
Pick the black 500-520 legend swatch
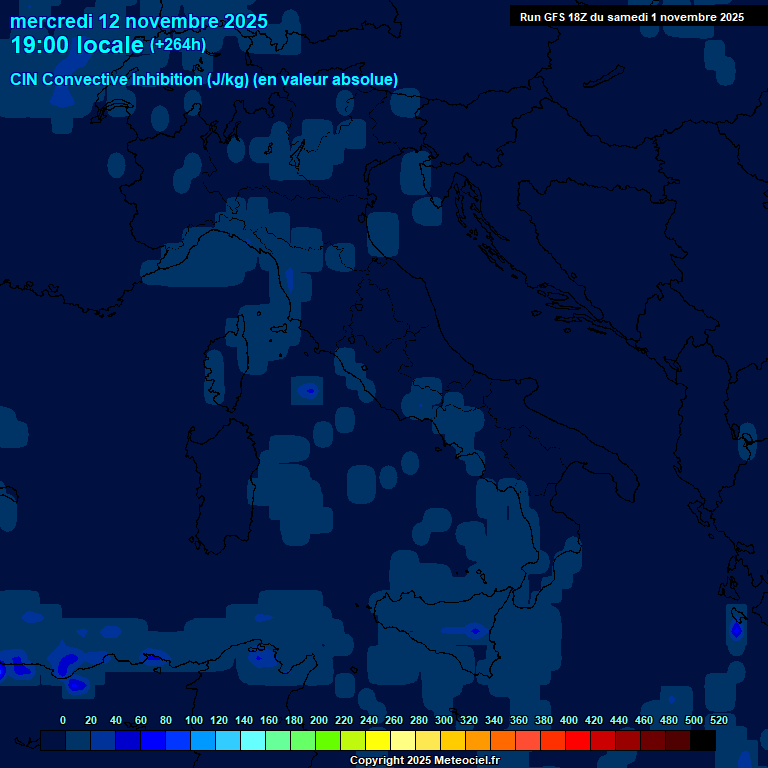pyautogui.click(x=703, y=740)
